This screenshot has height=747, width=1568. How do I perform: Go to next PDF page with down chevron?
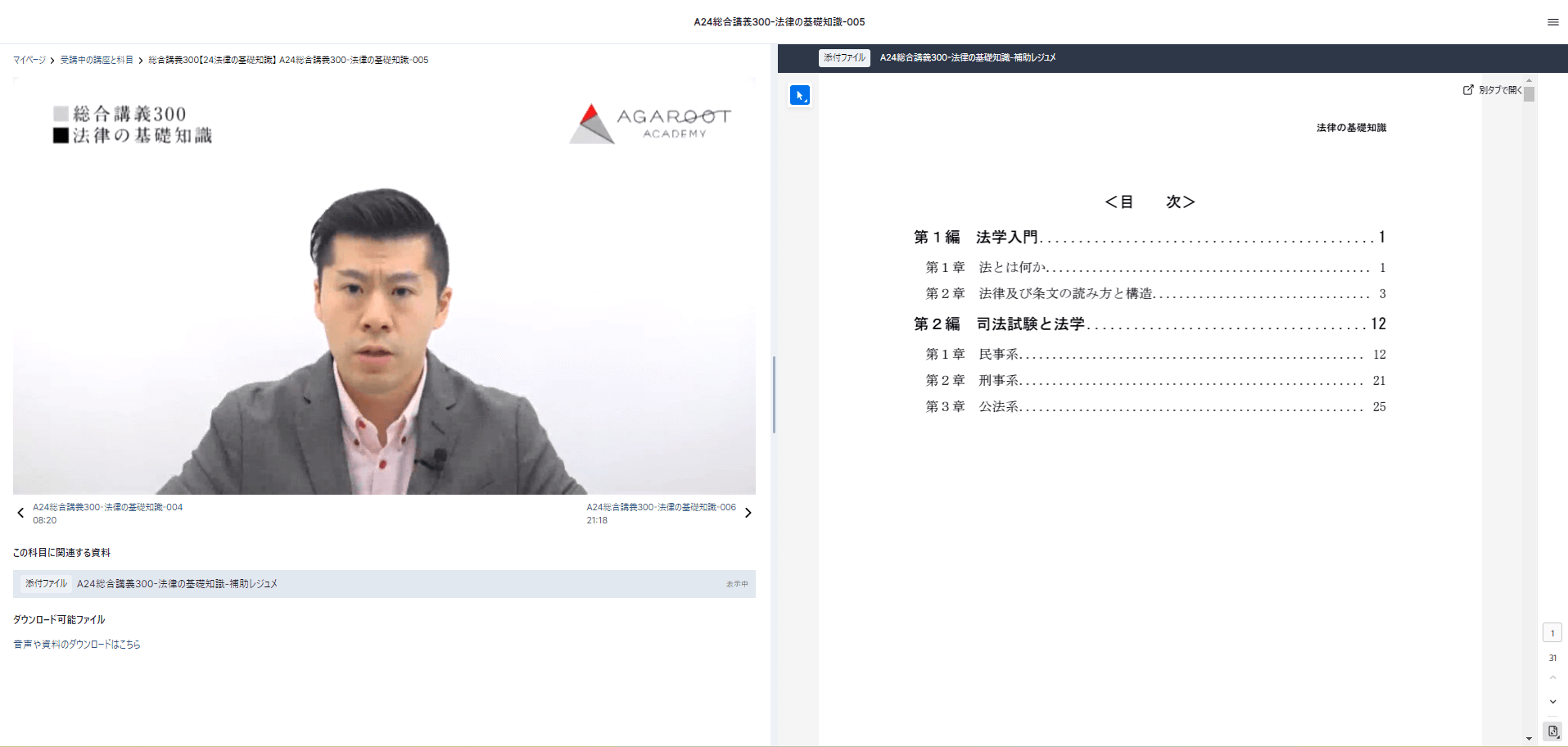(x=1552, y=702)
